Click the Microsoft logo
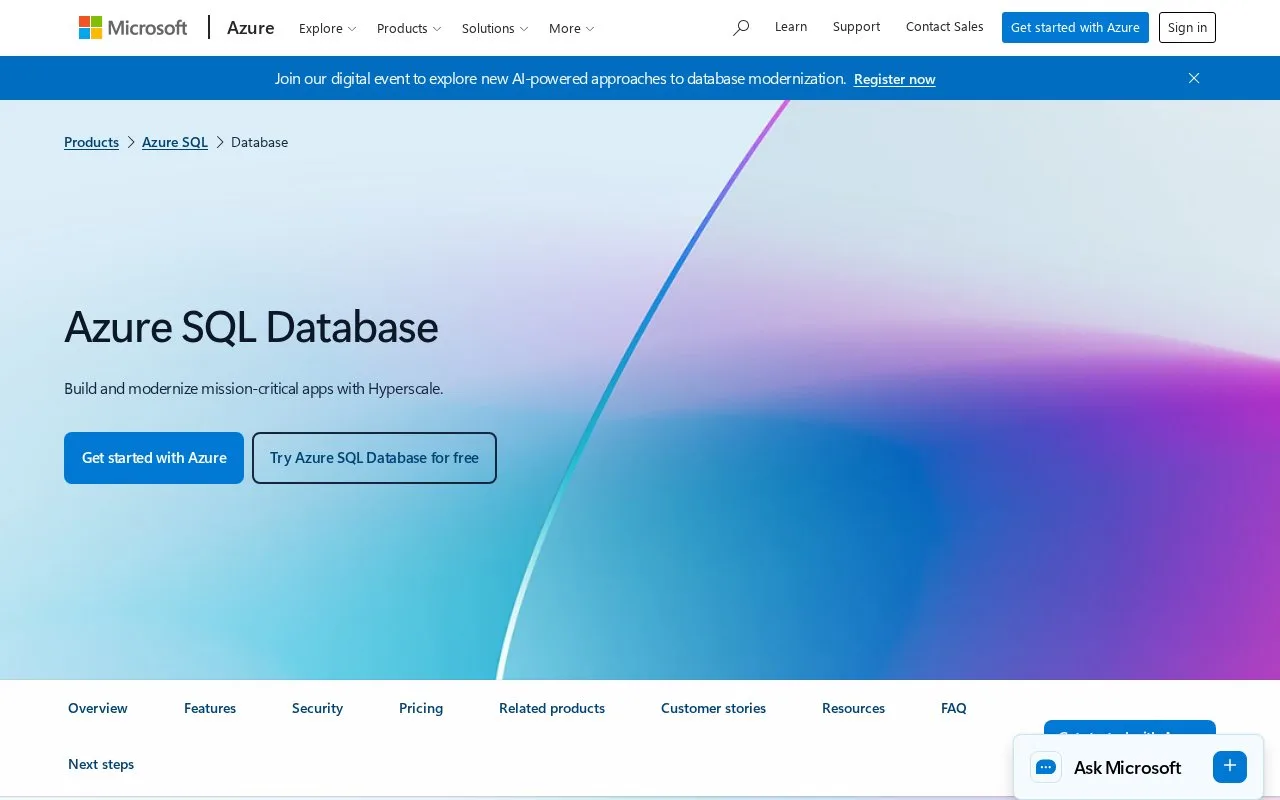This screenshot has height=800, width=1280. [133, 28]
